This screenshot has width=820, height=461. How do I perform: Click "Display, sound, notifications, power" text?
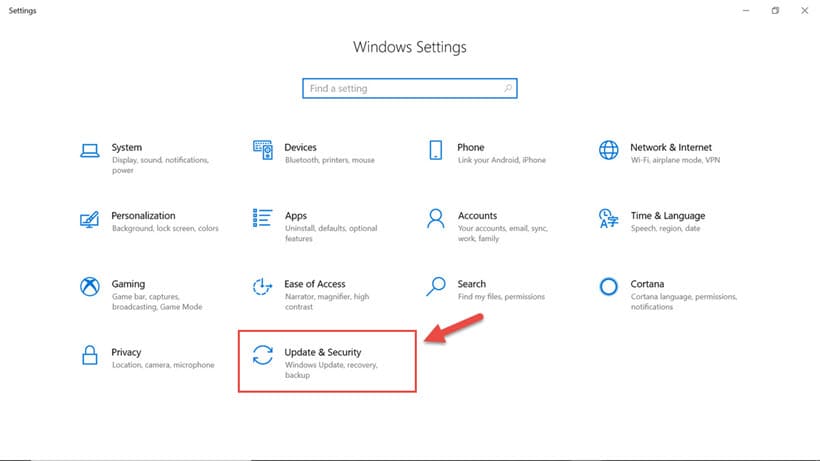coord(161,165)
